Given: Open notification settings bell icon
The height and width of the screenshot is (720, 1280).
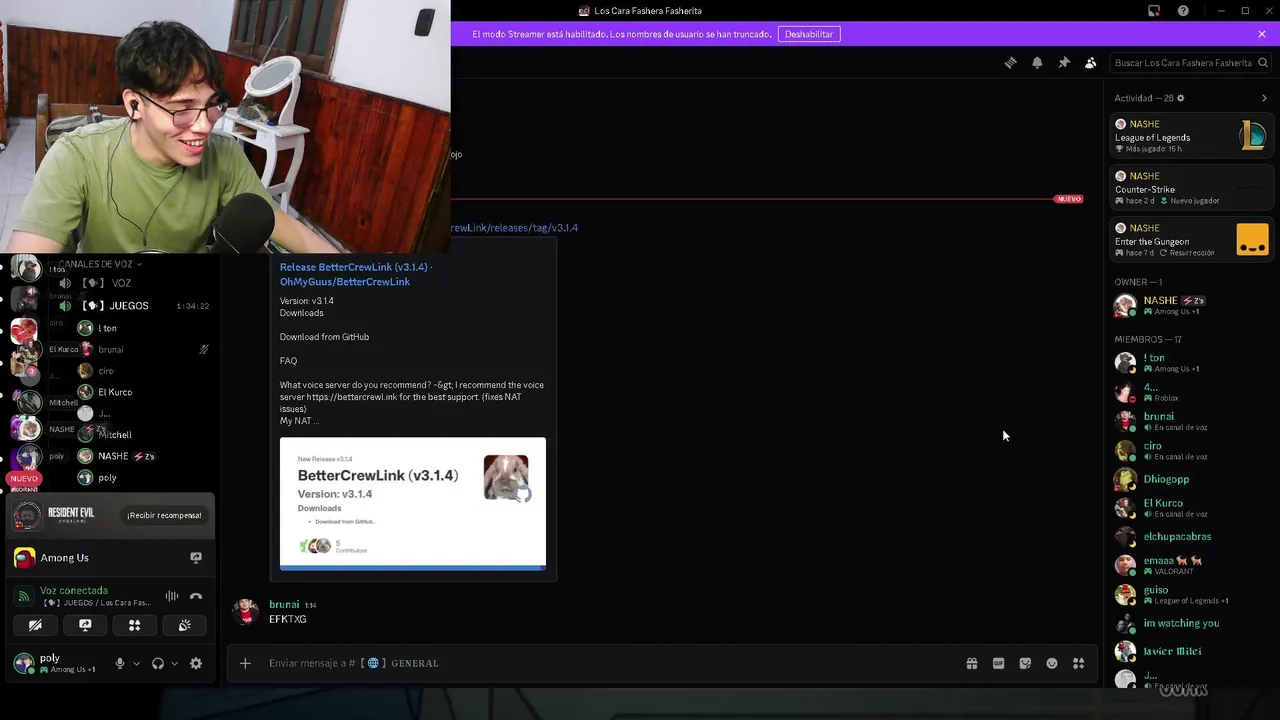Looking at the screenshot, I should (1037, 62).
